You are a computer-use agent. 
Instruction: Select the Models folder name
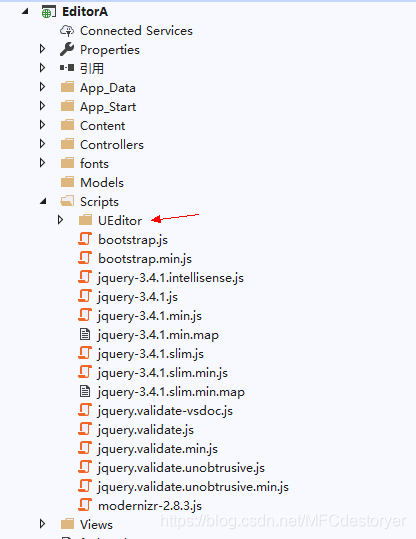click(x=102, y=183)
